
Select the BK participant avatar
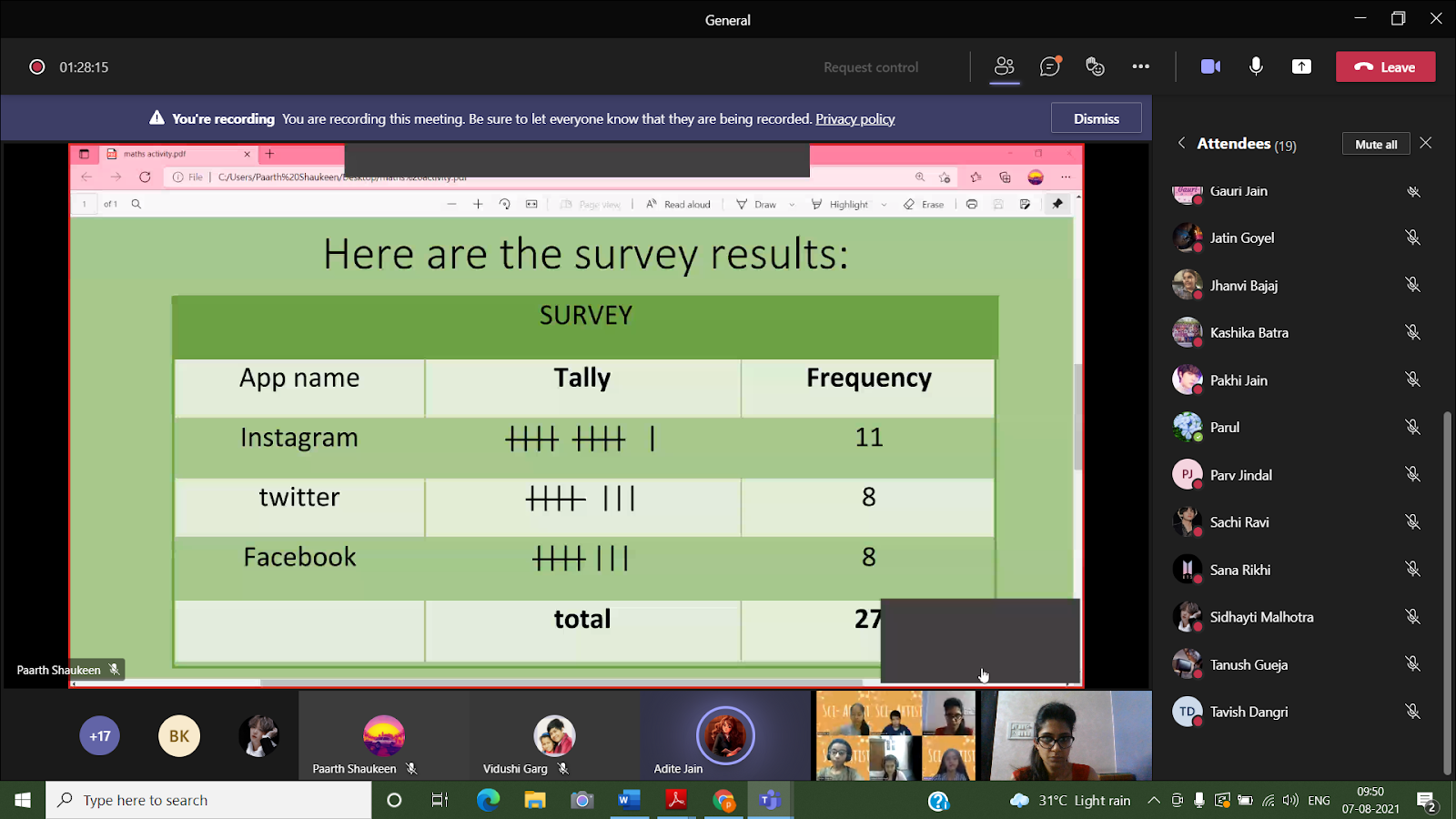179,736
